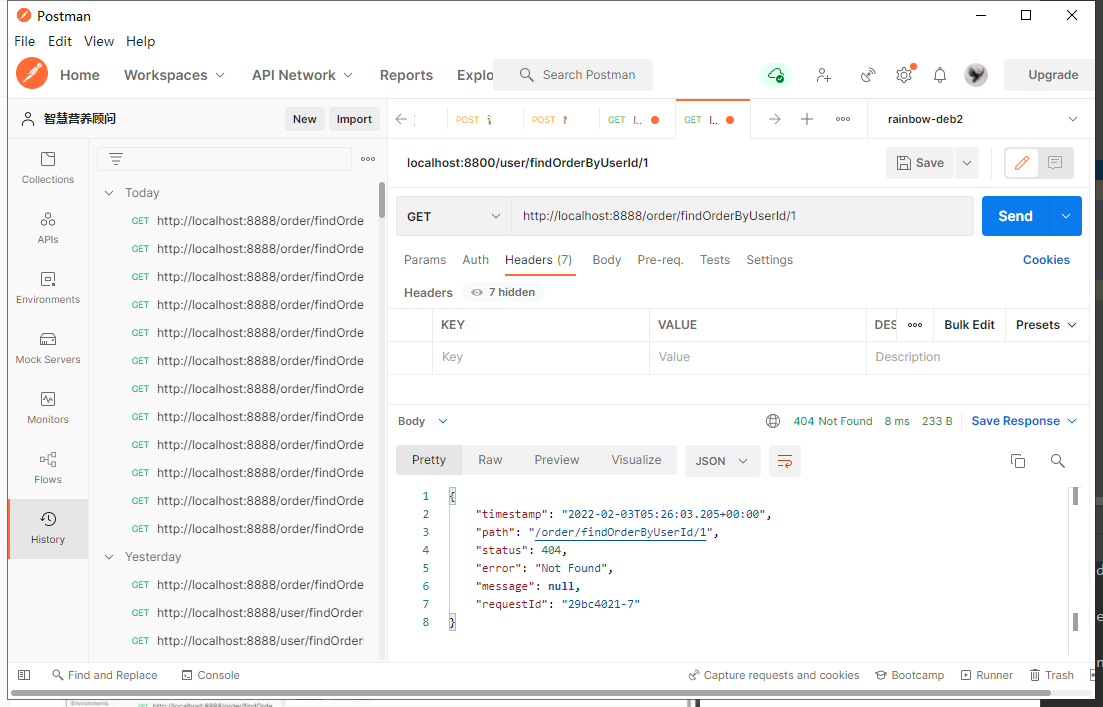Open the Flows sidebar section
This screenshot has width=1103, height=707.
[x=48, y=468]
